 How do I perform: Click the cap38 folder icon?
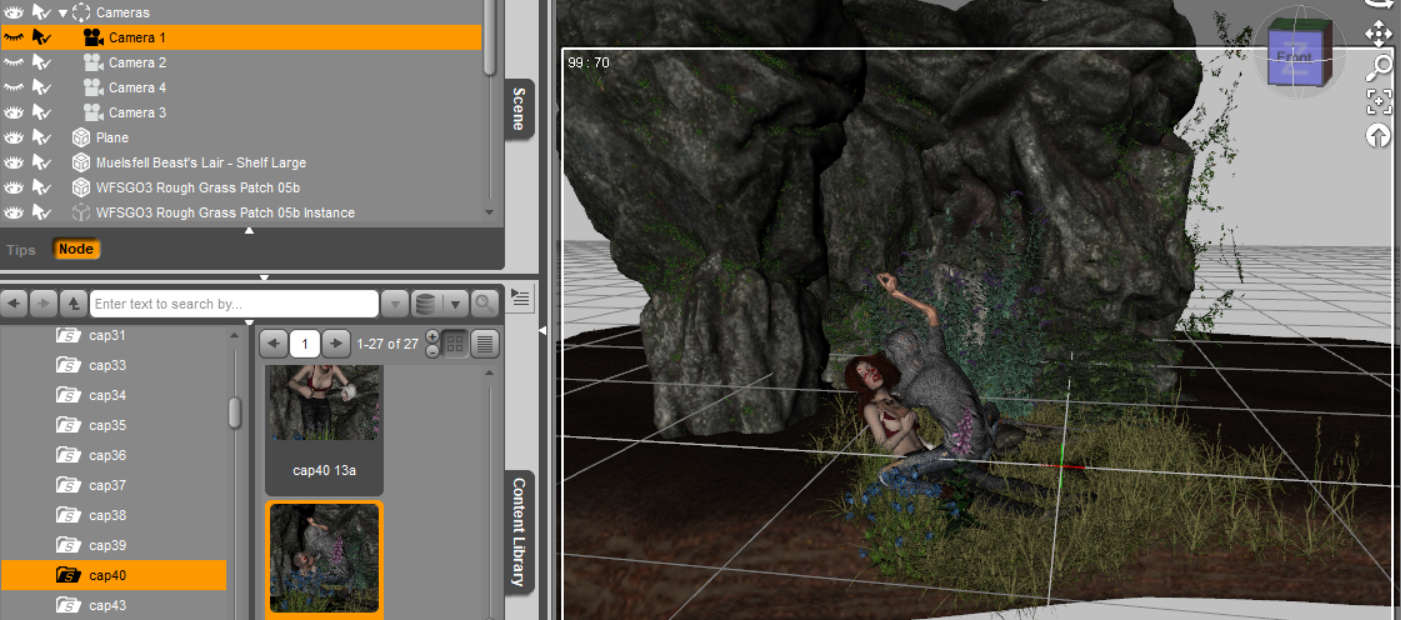(x=69, y=516)
